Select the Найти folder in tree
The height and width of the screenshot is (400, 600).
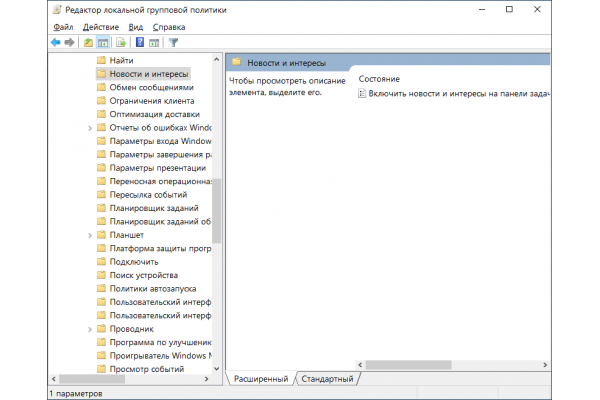115,60
